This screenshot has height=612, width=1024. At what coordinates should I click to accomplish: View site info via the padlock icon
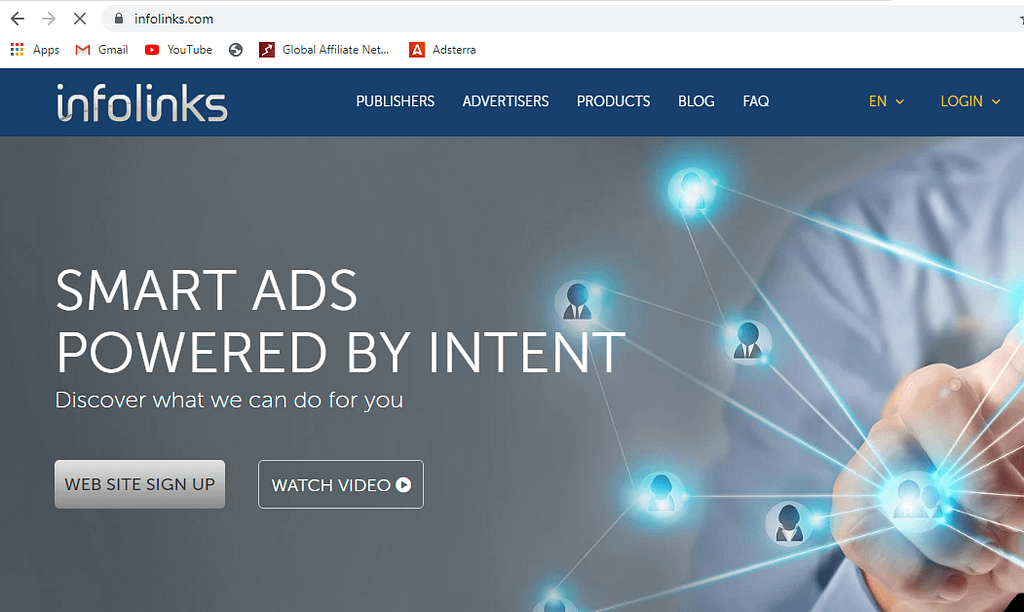[x=118, y=19]
